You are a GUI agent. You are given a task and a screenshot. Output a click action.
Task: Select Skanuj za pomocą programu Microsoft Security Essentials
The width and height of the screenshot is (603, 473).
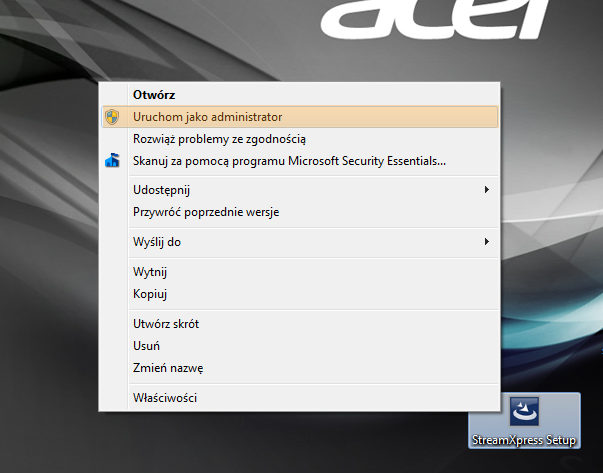tap(300, 161)
